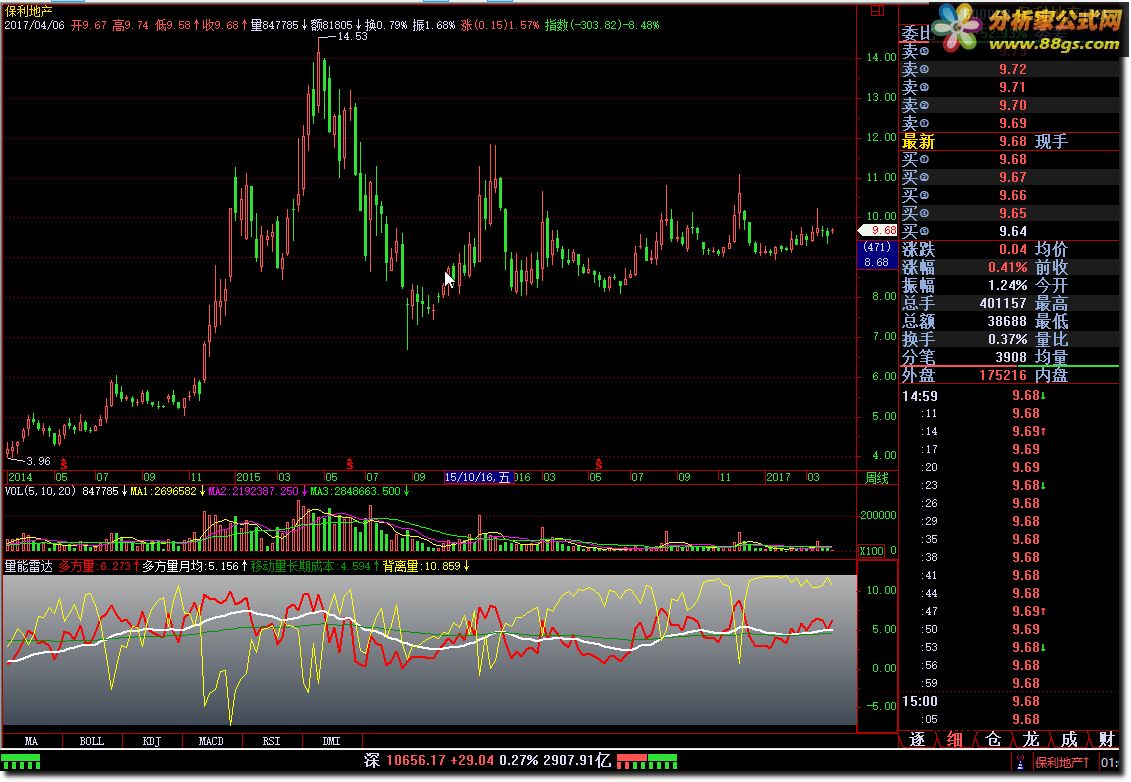Screen dimensions: 1131x782
Task: Click the 多方量月均:5.156 label
Action: pos(190,566)
